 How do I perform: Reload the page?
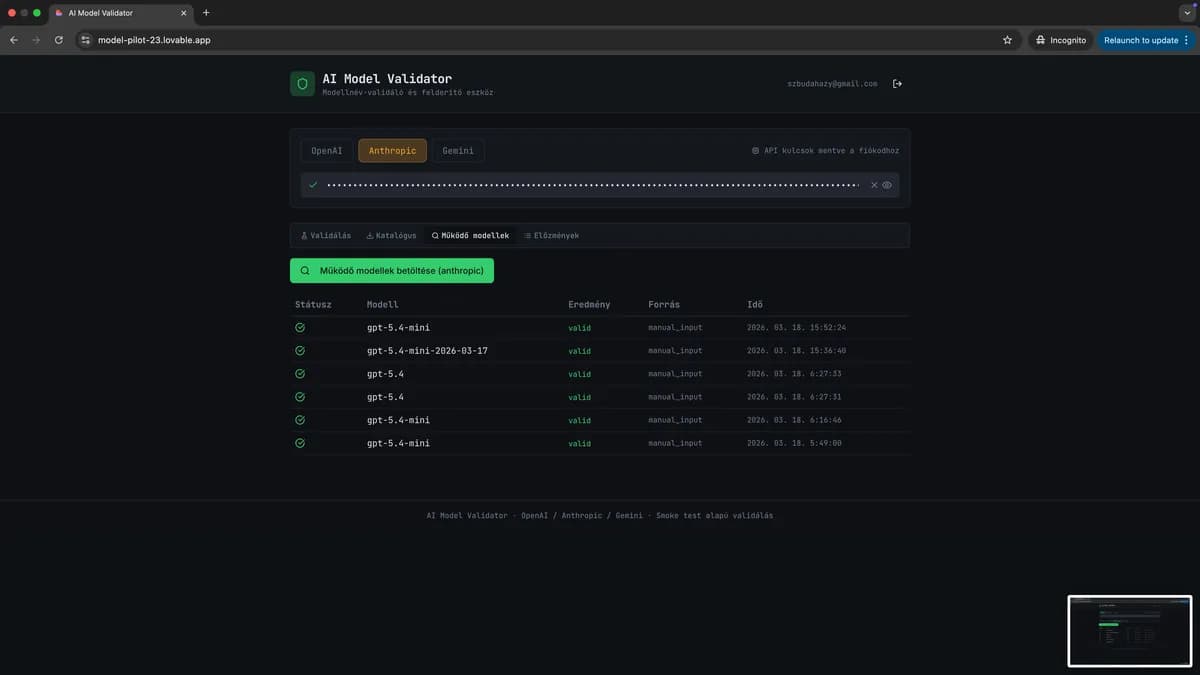[59, 40]
